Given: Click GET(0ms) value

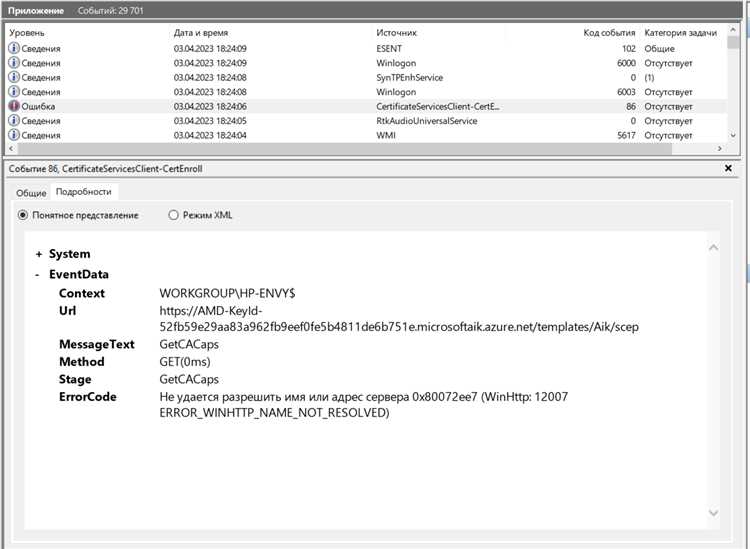Looking at the screenshot, I should pyautogui.click(x=185, y=362).
